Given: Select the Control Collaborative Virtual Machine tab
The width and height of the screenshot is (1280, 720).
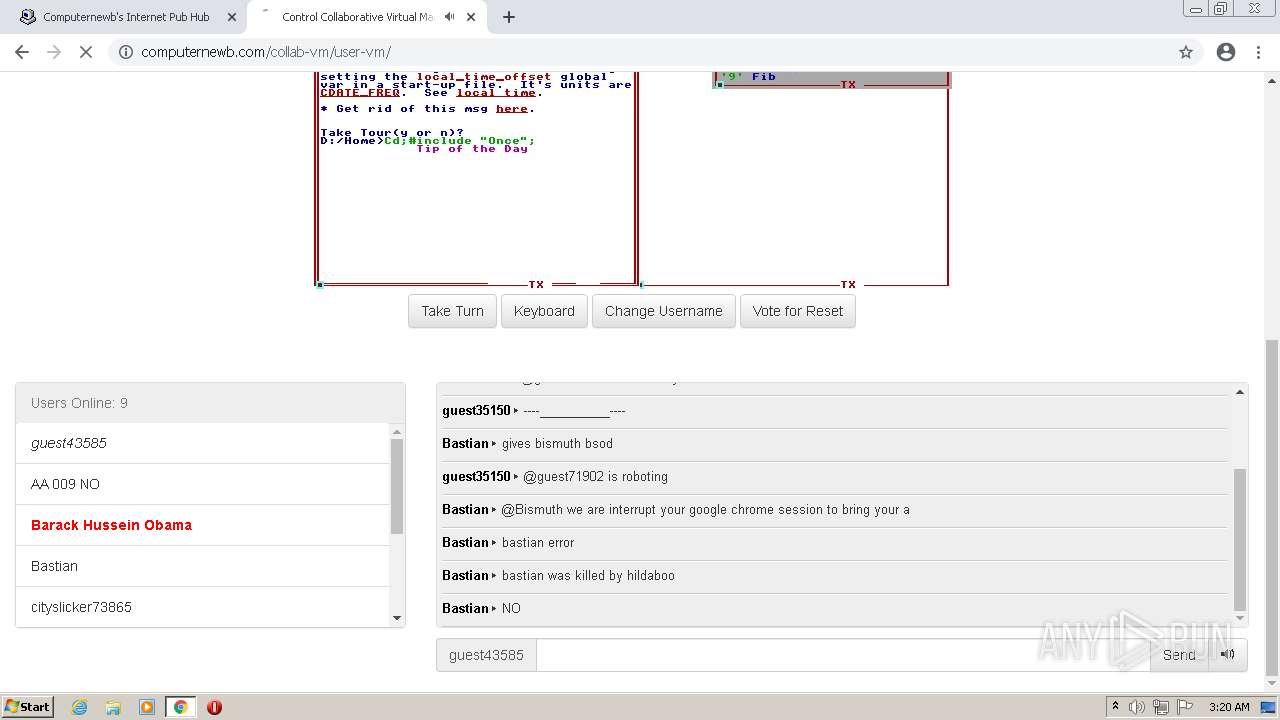Looking at the screenshot, I should coord(357,17).
